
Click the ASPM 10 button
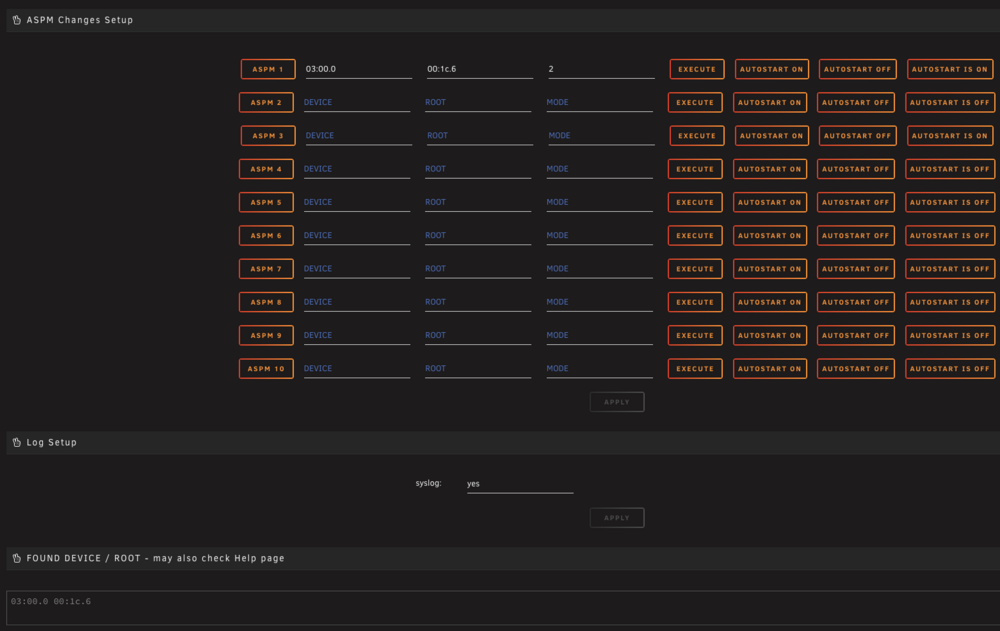click(x=266, y=368)
